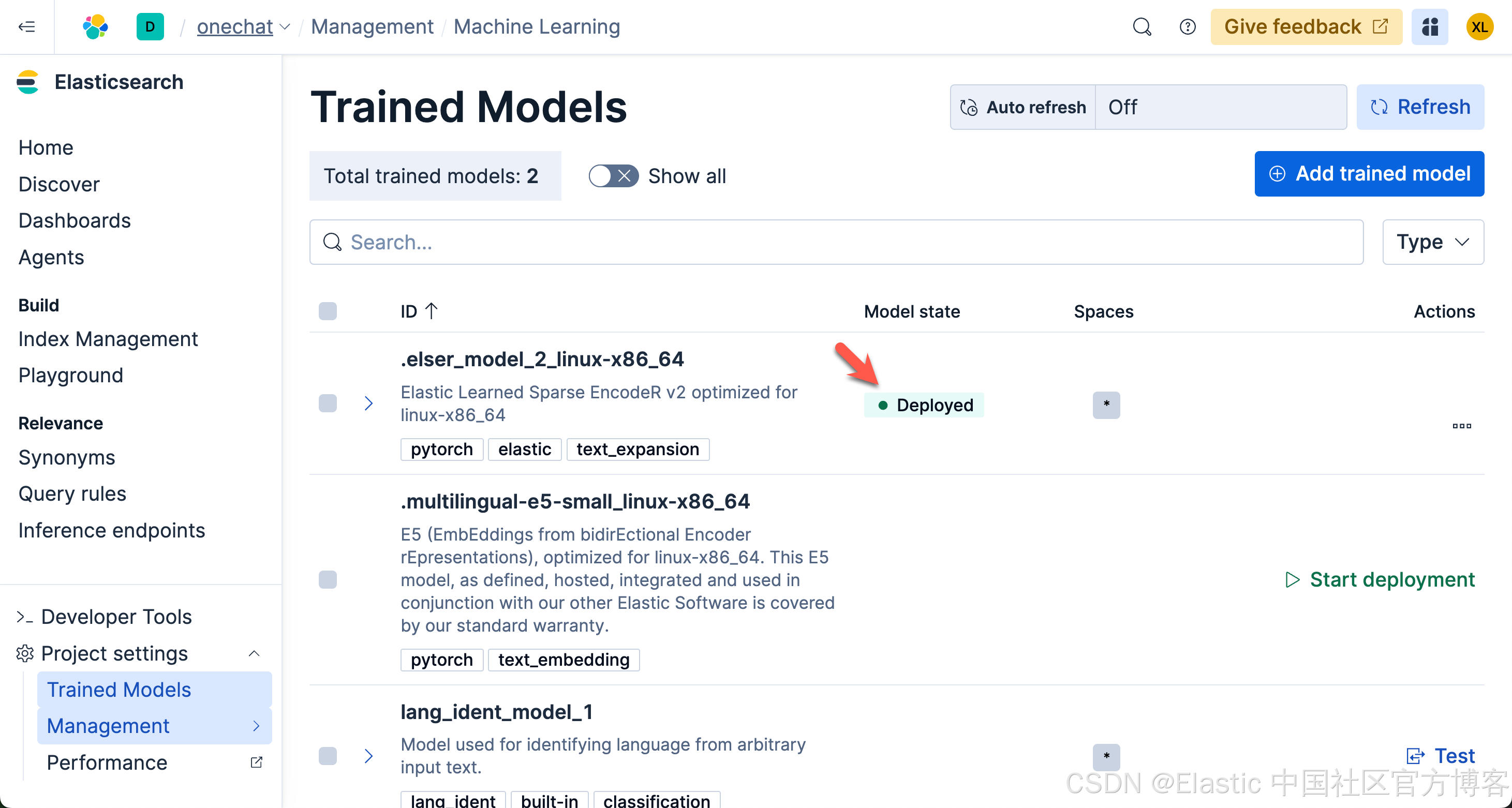Click the Management breadcrumb link
Viewport: 1512px width, 808px height.
point(372,27)
